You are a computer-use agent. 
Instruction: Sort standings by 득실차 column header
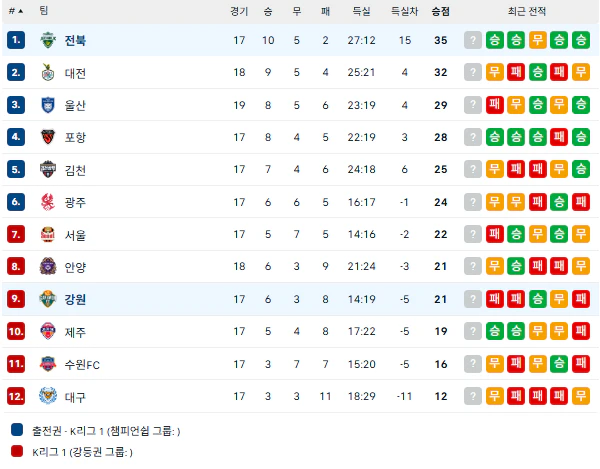pos(404,11)
